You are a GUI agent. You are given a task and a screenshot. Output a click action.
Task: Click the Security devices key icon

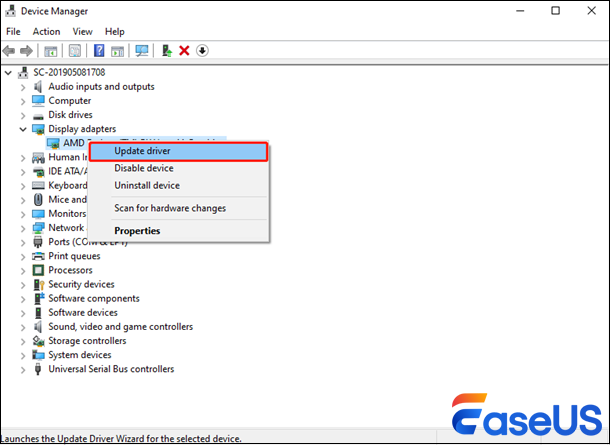click(x=39, y=284)
